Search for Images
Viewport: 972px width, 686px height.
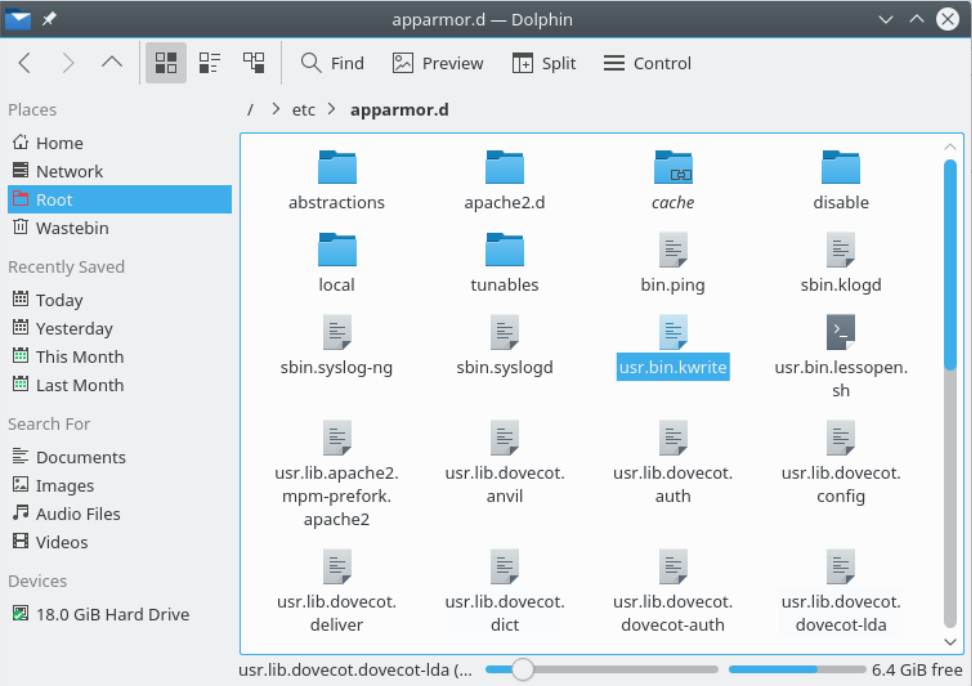pyautogui.click(x=120, y=486)
